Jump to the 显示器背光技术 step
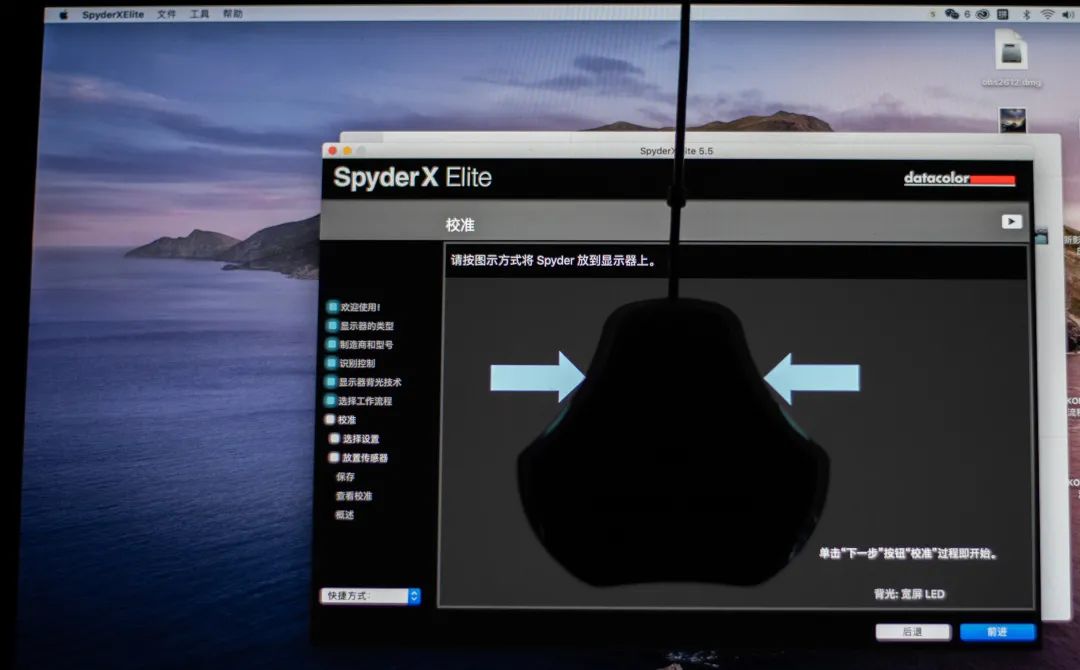The height and width of the screenshot is (670, 1080). [369, 382]
